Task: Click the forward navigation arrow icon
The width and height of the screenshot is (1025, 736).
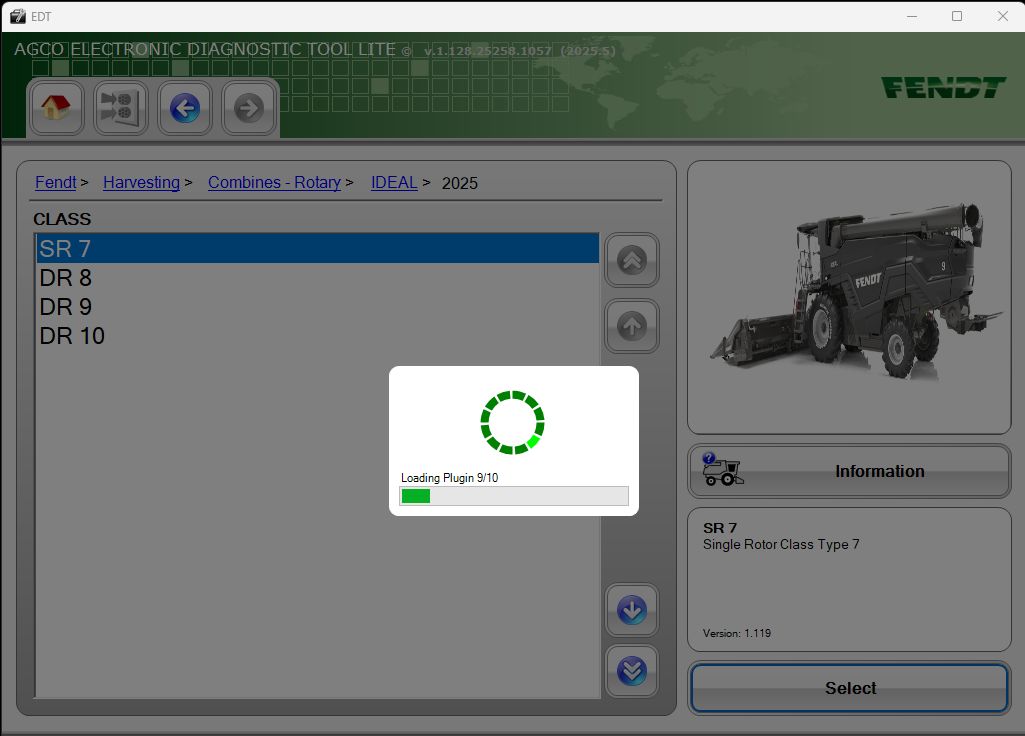Action: click(248, 108)
